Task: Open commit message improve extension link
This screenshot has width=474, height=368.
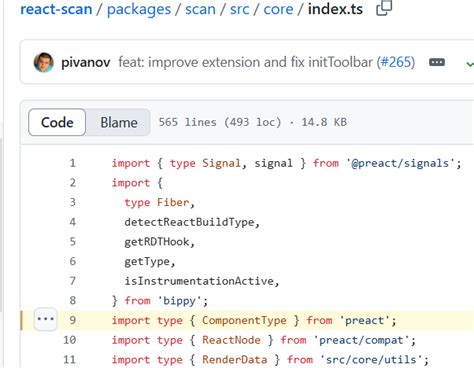Action: (245, 62)
